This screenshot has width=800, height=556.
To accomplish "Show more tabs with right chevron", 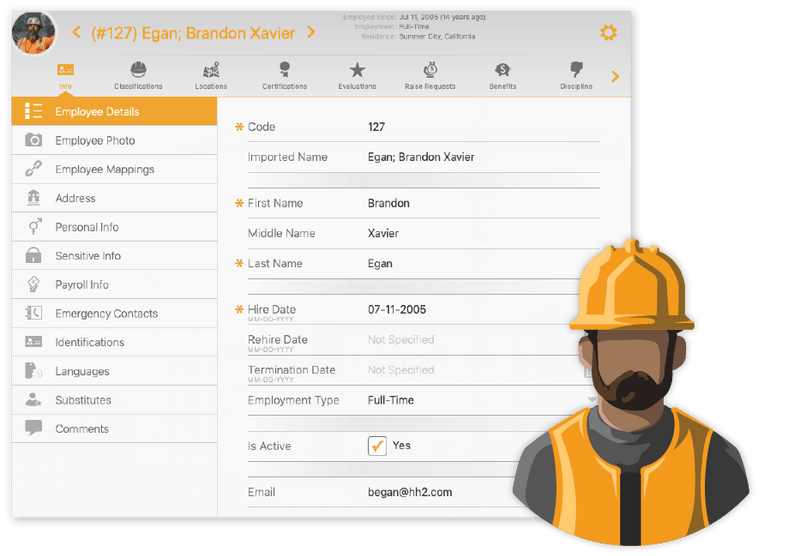I will point(615,77).
